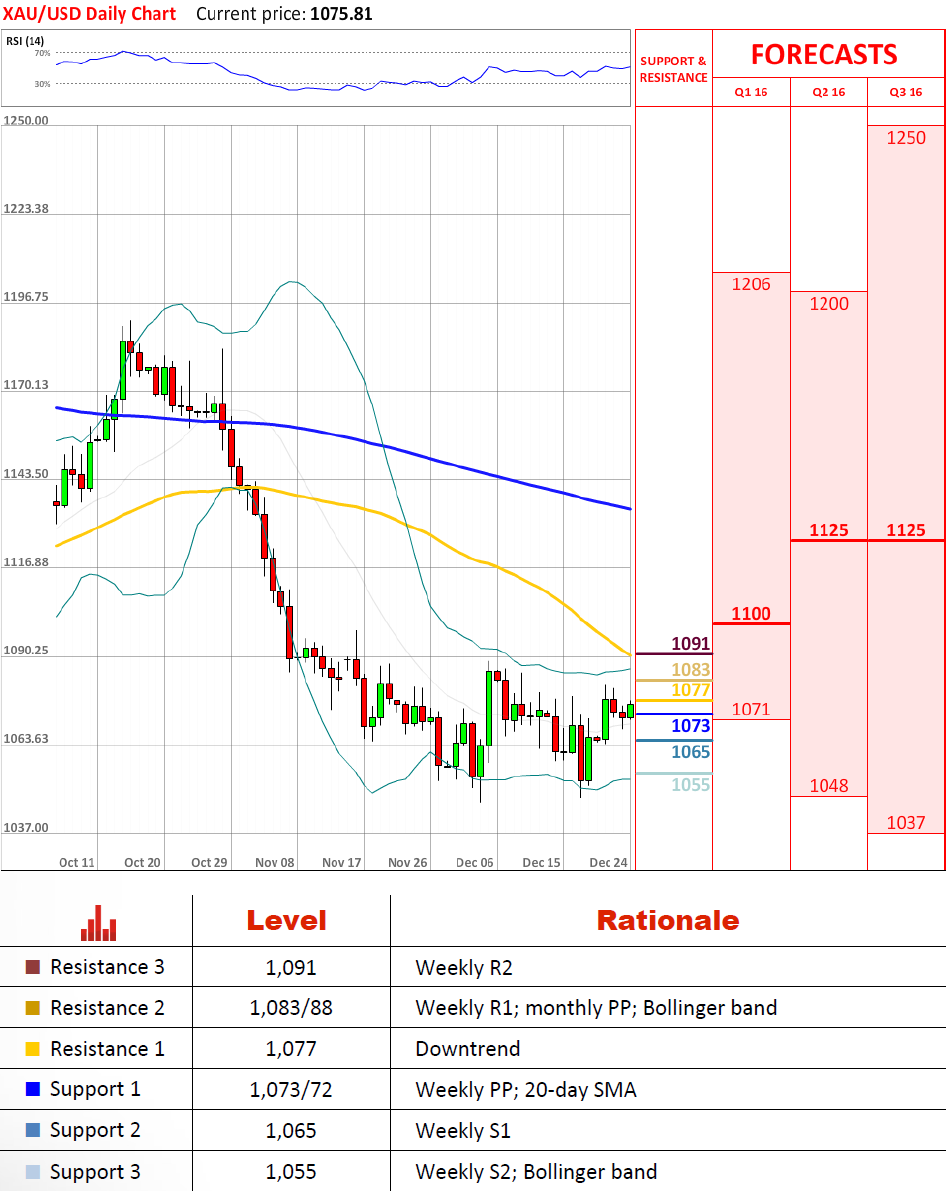This screenshot has height=1191, width=951.
Task: Click the red bar chart icon in table header
Action: coord(99,923)
